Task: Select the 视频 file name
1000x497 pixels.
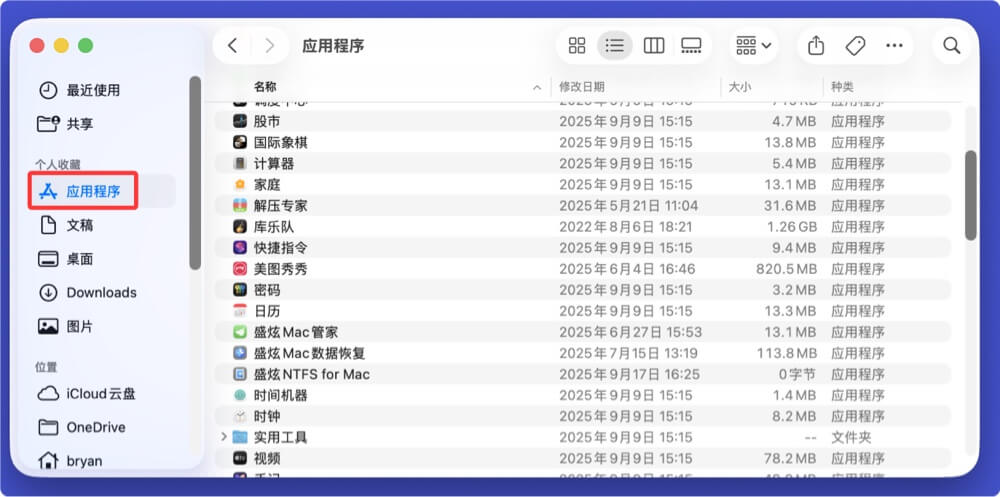Action: click(267, 458)
